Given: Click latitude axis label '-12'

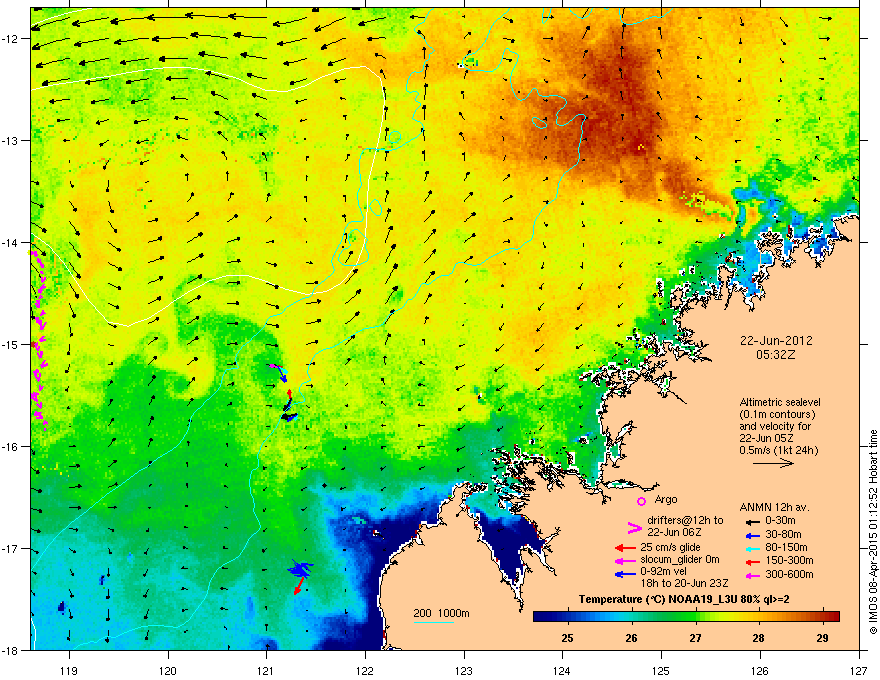Looking at the screenshot, I should (12, 39).
